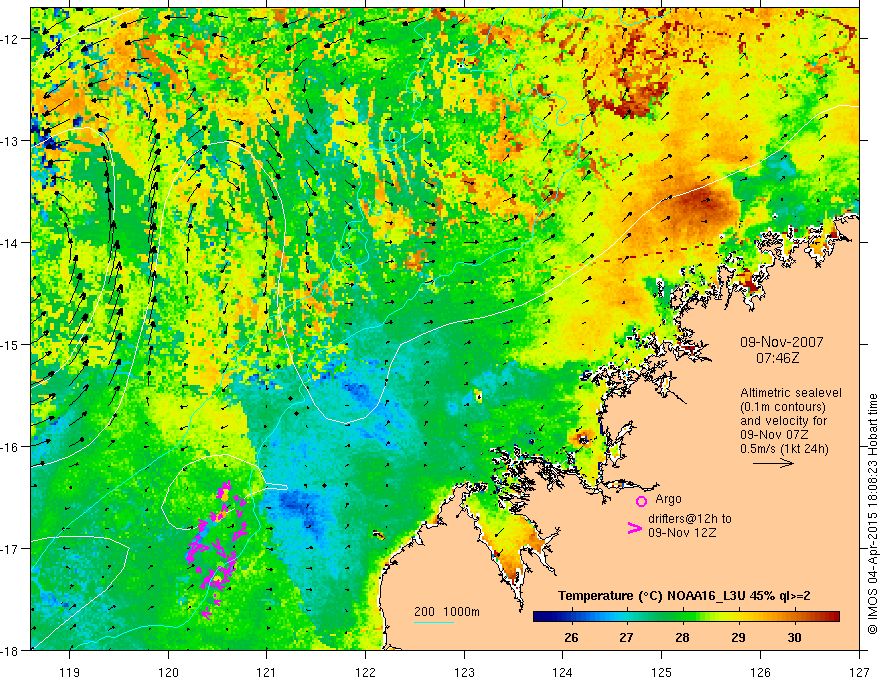Click the longitude axis label '124'
Image resolution: width=880 pixels, height=680 pixels.
pos(563,672)
